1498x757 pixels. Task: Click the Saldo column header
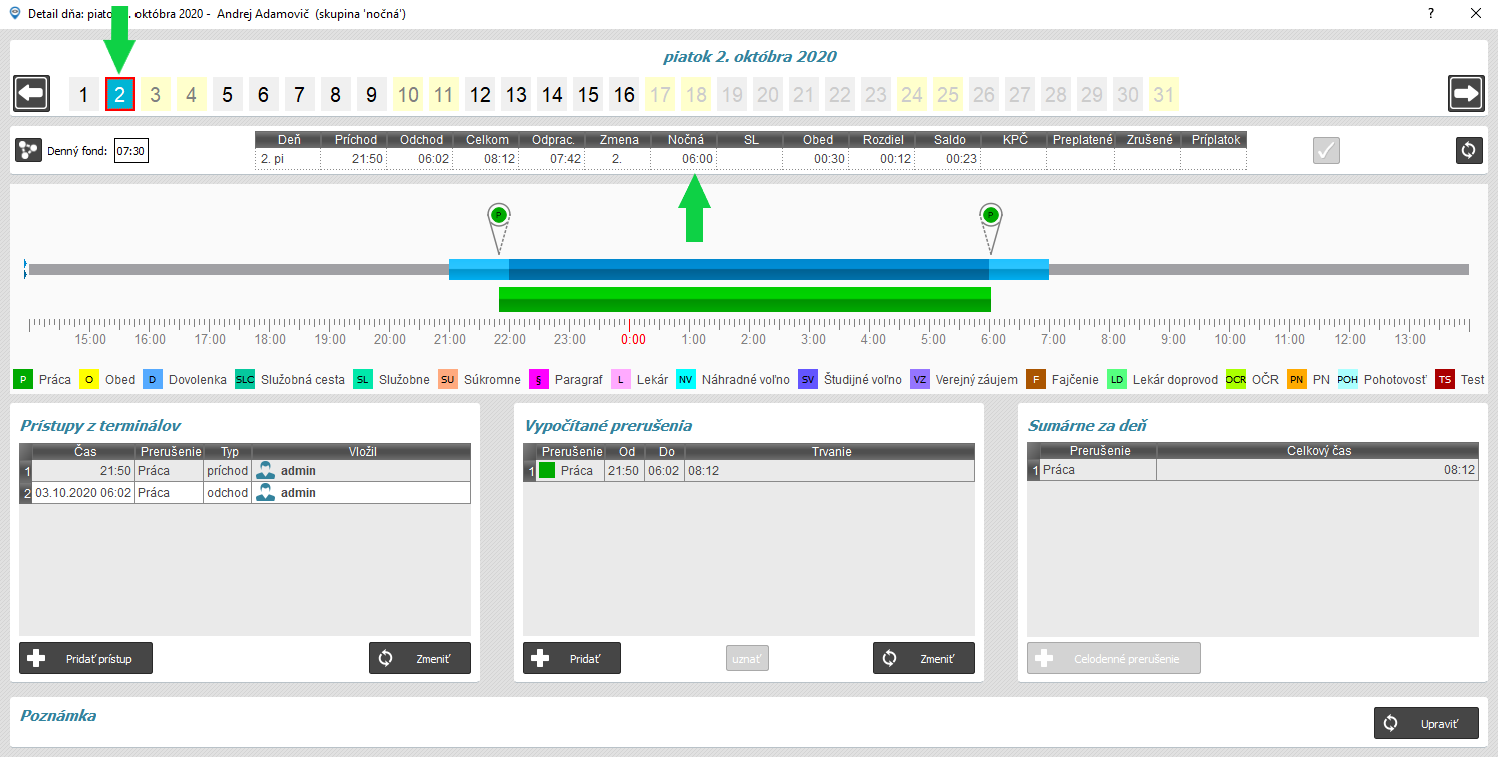pos(950,140)
